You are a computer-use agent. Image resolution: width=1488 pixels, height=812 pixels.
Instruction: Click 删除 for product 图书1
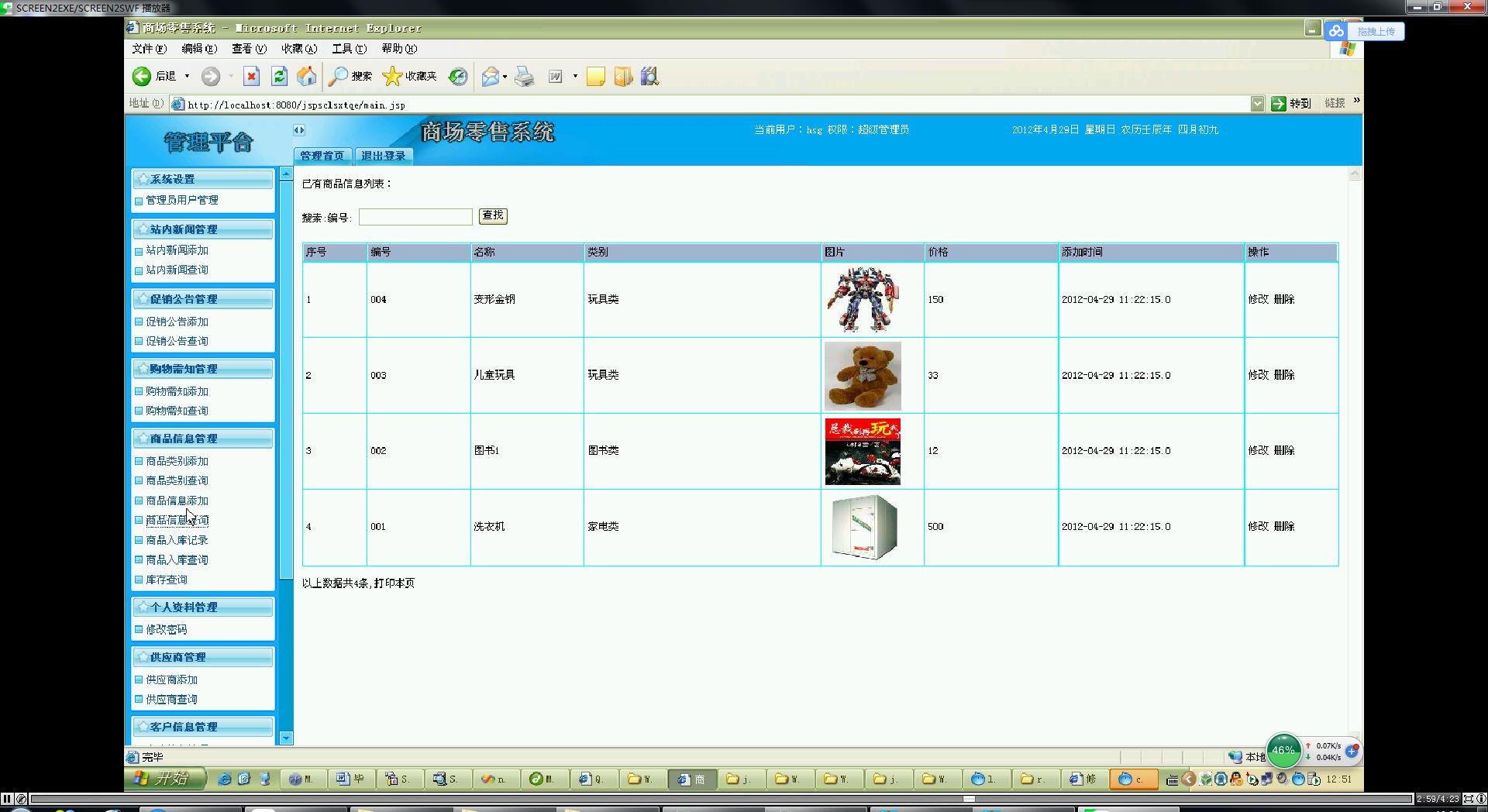coord(1284,450)
